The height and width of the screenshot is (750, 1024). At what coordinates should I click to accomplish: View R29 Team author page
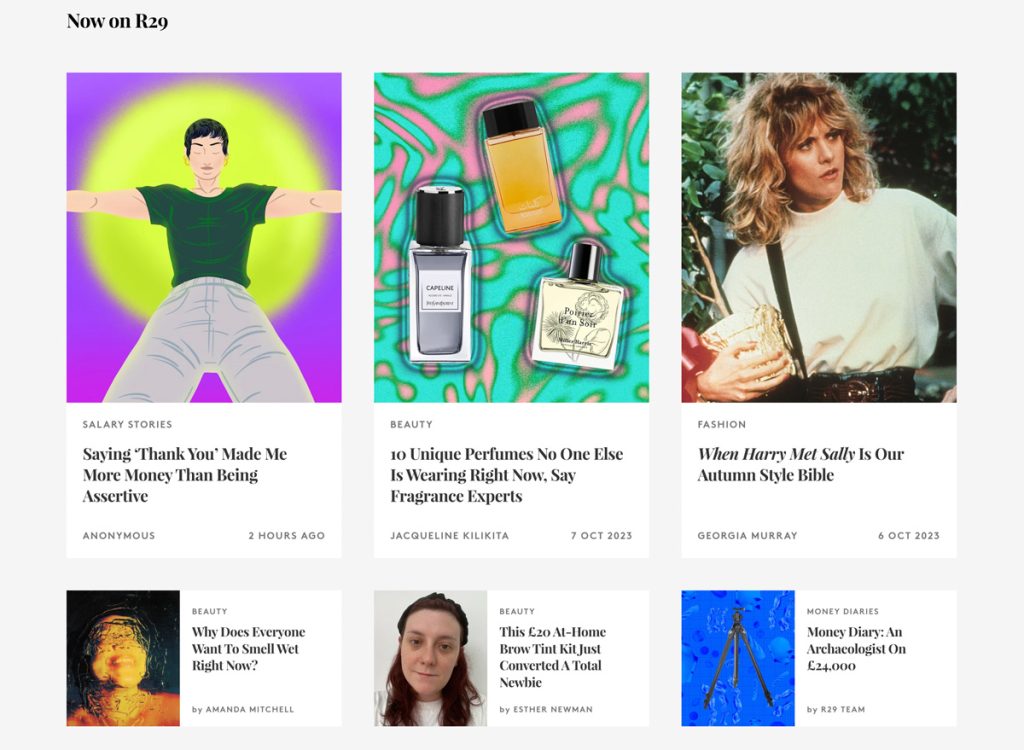[842, 709]
